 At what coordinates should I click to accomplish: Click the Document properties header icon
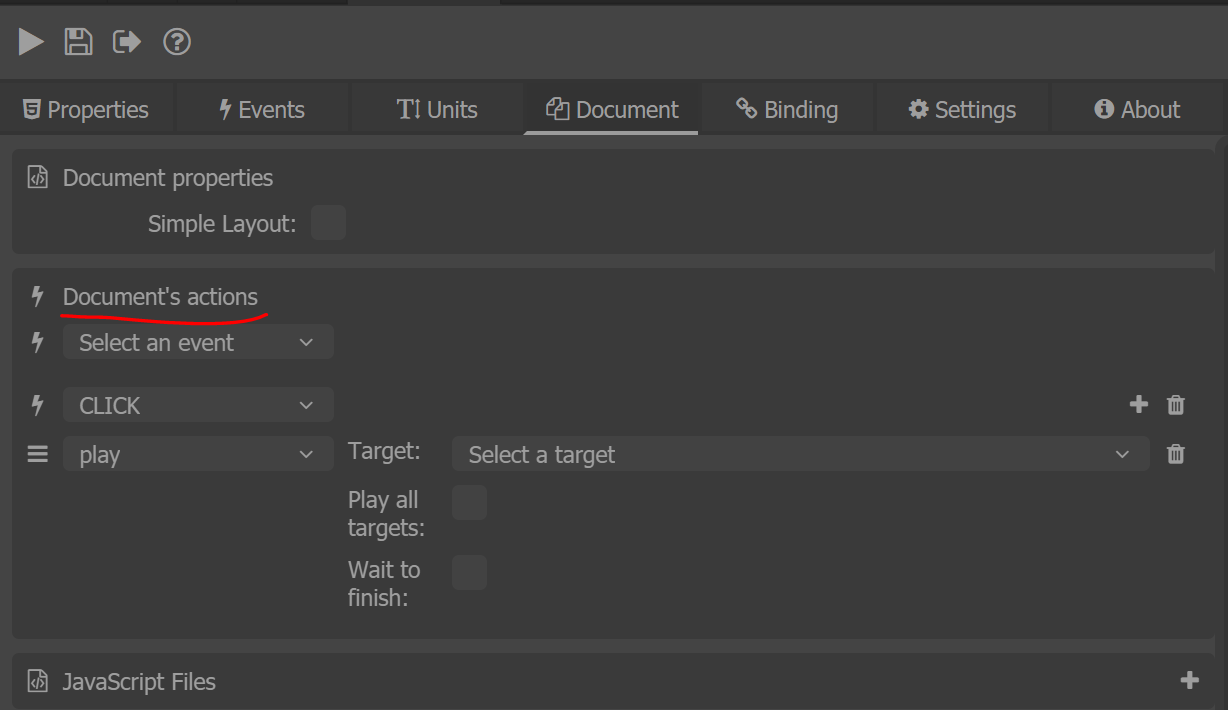(37, 178)
